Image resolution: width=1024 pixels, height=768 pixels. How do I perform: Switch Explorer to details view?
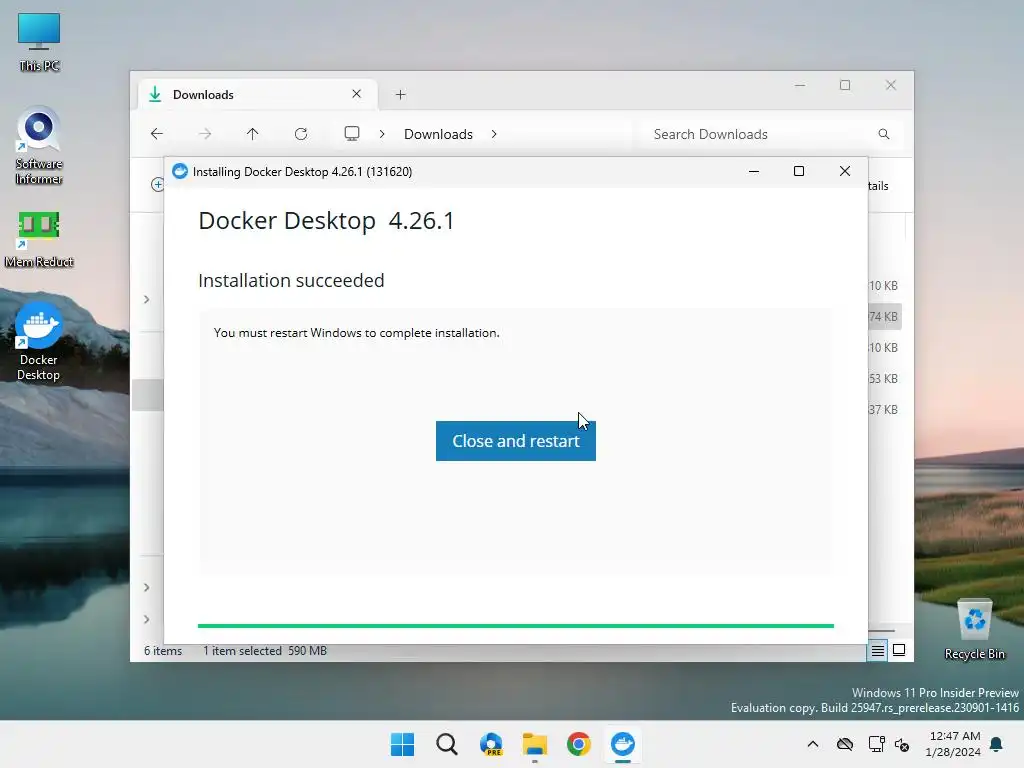tap(878, 650)
